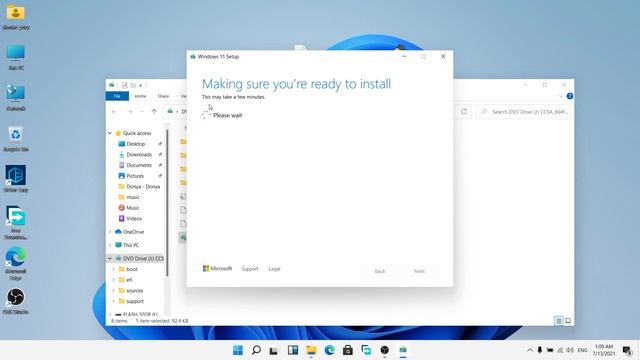The image size is (640, 360).
Task: Launch Microsoft Edge from taskbar
Action: 329,350
